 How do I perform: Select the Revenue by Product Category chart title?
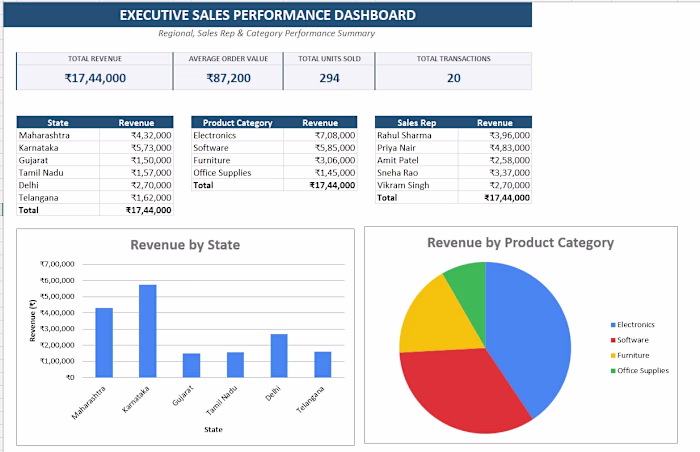click(x=520, y=243)
